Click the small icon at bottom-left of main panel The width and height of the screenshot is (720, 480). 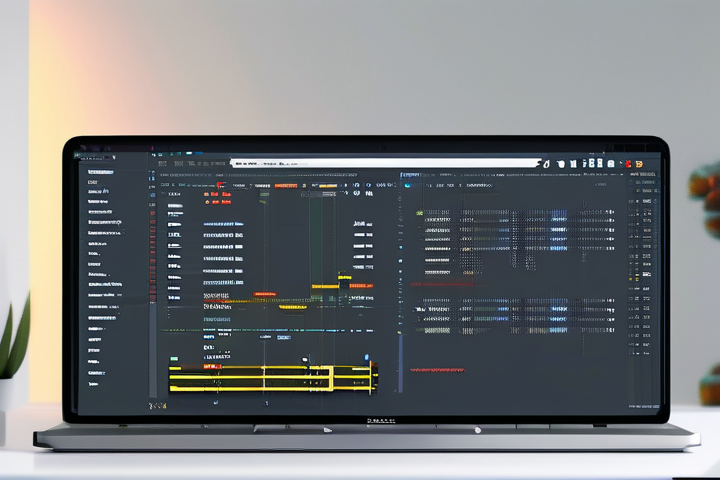(x=157, y=406)
